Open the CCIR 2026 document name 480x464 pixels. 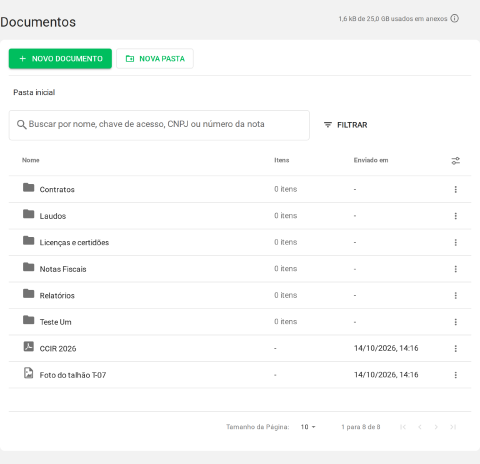pos(58,349)
